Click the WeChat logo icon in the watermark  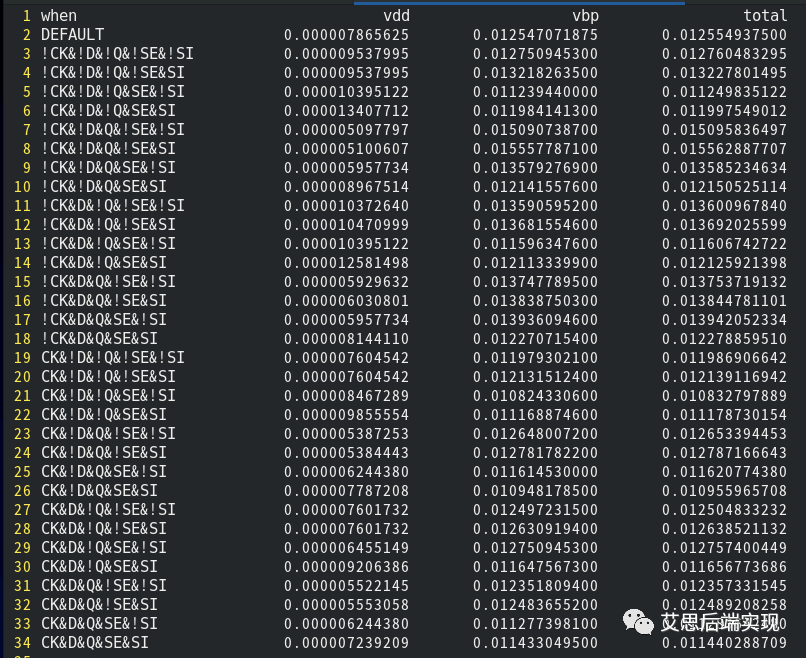640,622
